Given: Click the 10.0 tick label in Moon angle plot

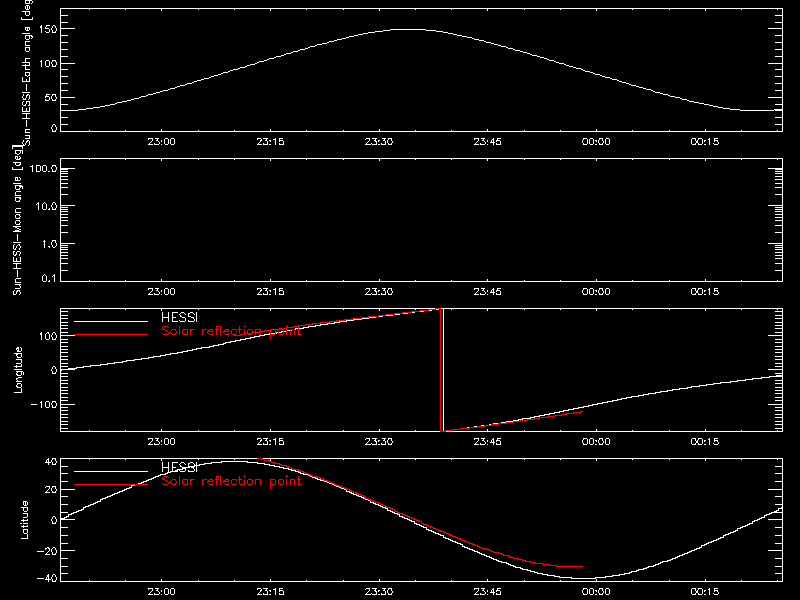Looking at the screenshot, I should click(46, 206).
